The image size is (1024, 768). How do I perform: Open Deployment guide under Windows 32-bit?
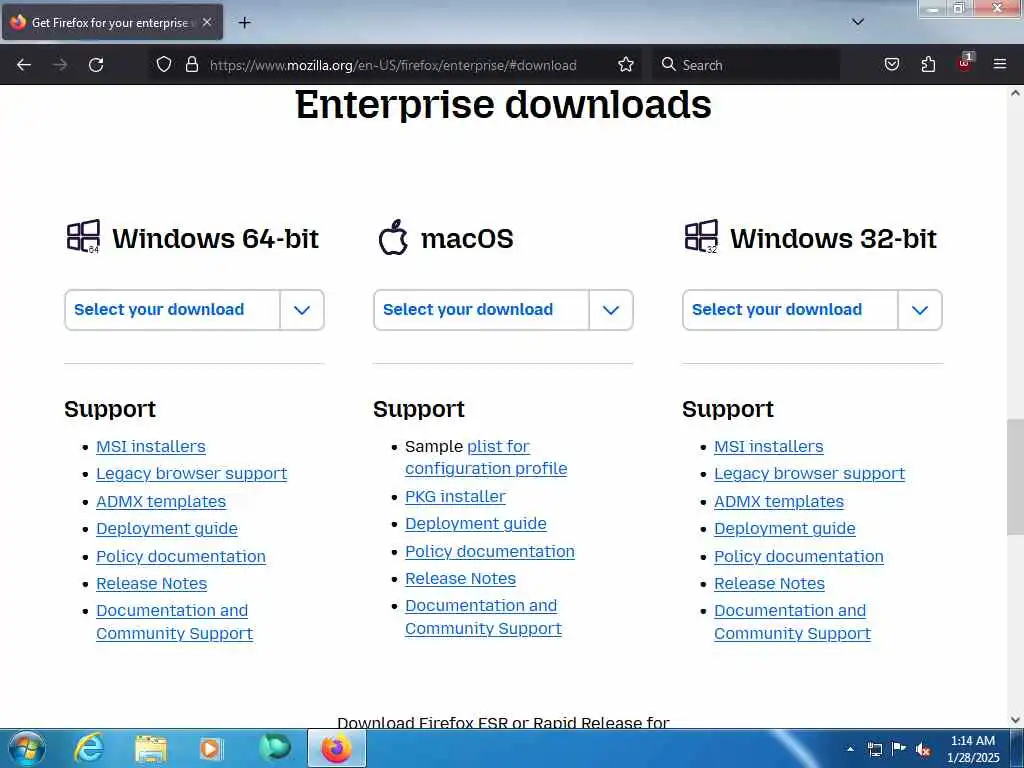[784, 528]
